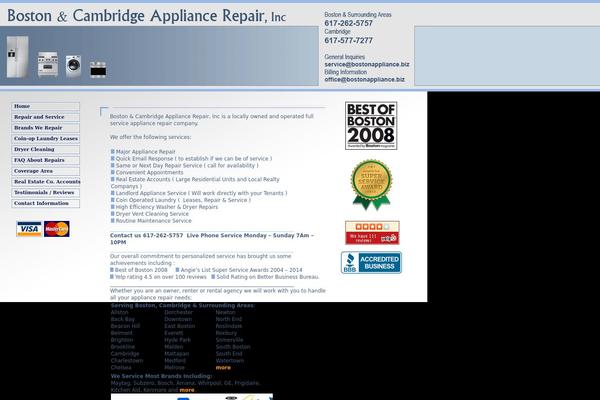This screenshot has height=400, width=600.
Task: Click the 'Landlord Appliance Service' bullet text
Action: pos(201,193)
